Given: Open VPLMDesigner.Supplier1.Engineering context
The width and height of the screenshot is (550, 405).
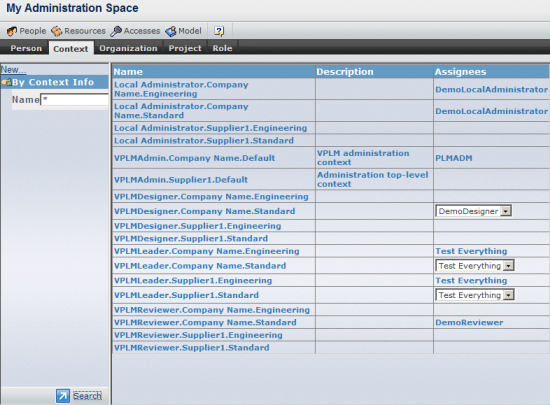Looking at the screenshot, I should [x=197, y=226].
